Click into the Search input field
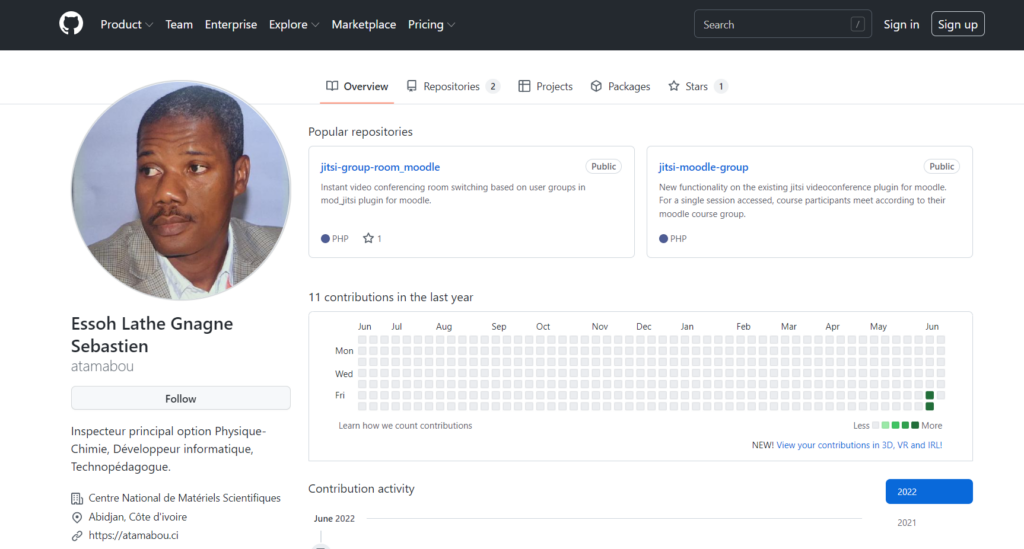This screenshot has height=549, width=1024. pos(770,25)
